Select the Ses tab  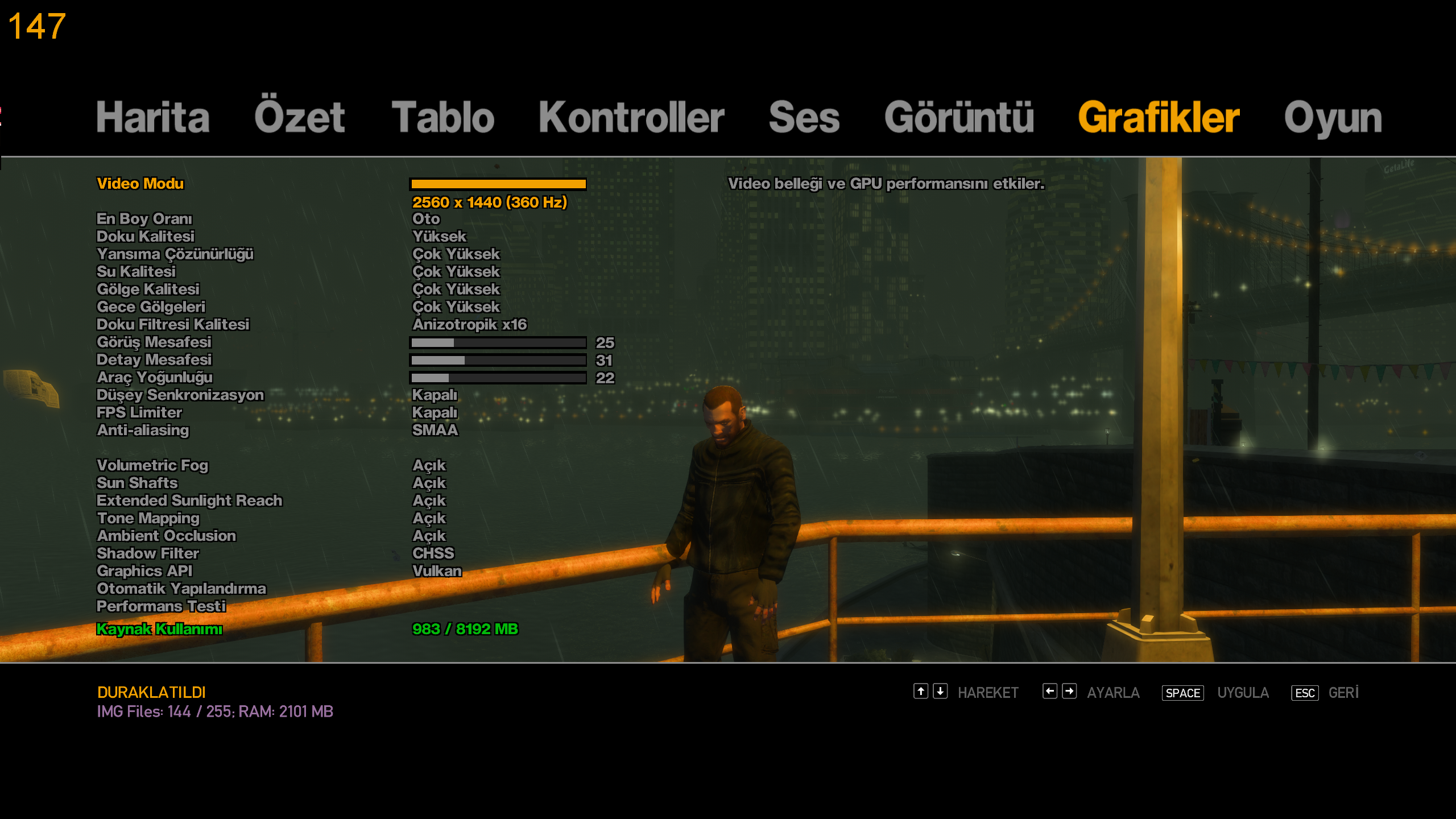click(x=804, y=118)
